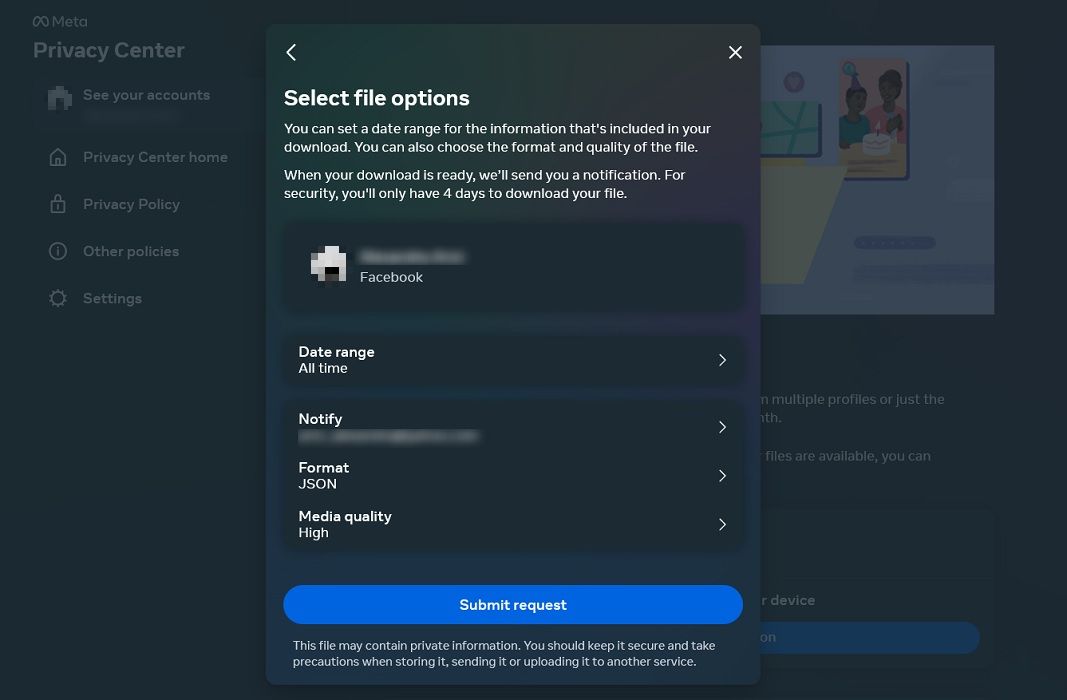Click the back arrow in the dialog

291,52
